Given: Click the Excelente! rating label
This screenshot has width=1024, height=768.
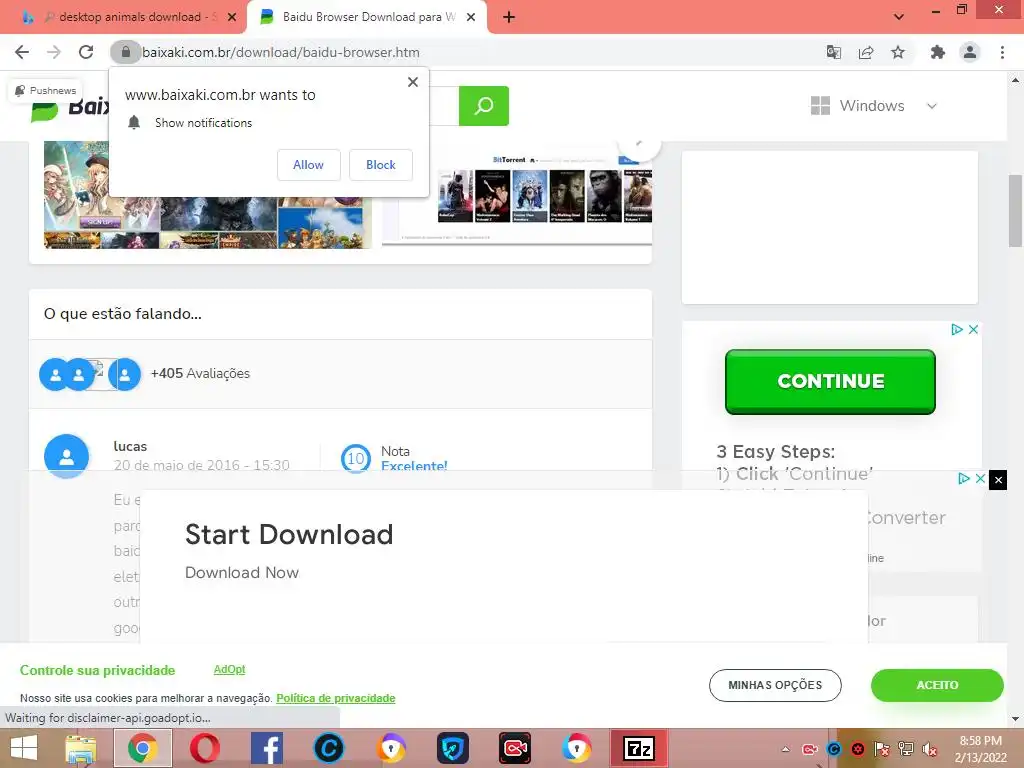Looking at the screenshot, I should (414, 465).
